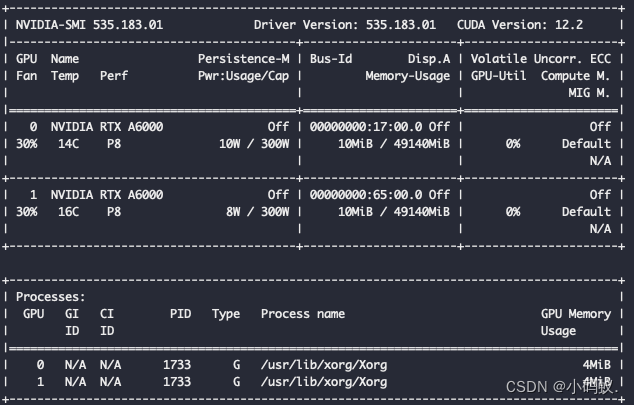Click the Persistence-M column header
Viewport: 634px width, 405px height.
[243, 59]
